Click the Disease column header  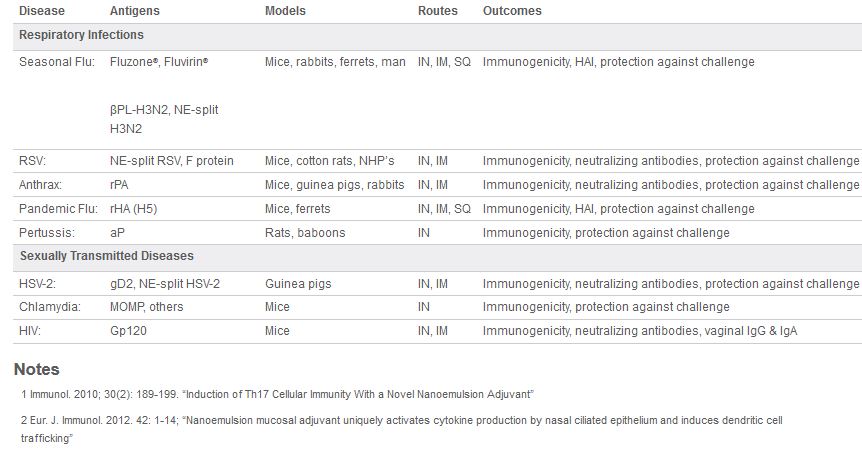click(x=42, y=11)
